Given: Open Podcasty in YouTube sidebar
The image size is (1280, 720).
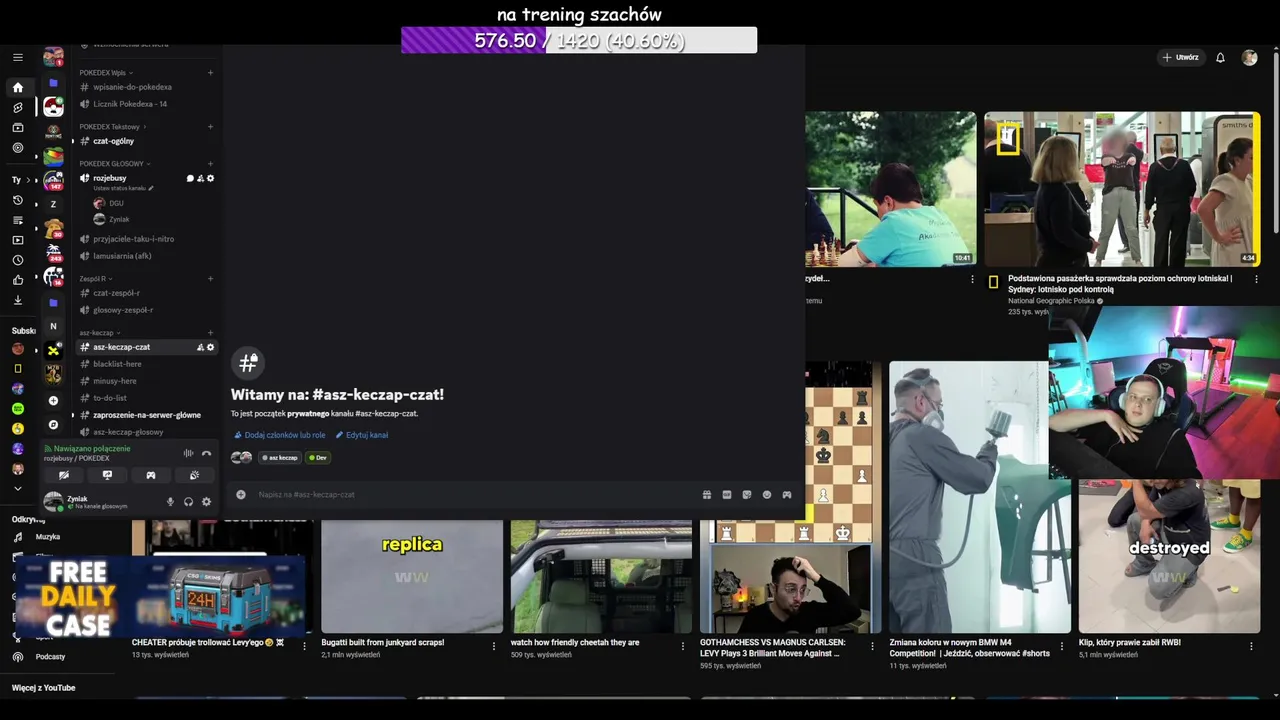Looking at the screenshot, I should pyautogui.click(x=50, y=657).
